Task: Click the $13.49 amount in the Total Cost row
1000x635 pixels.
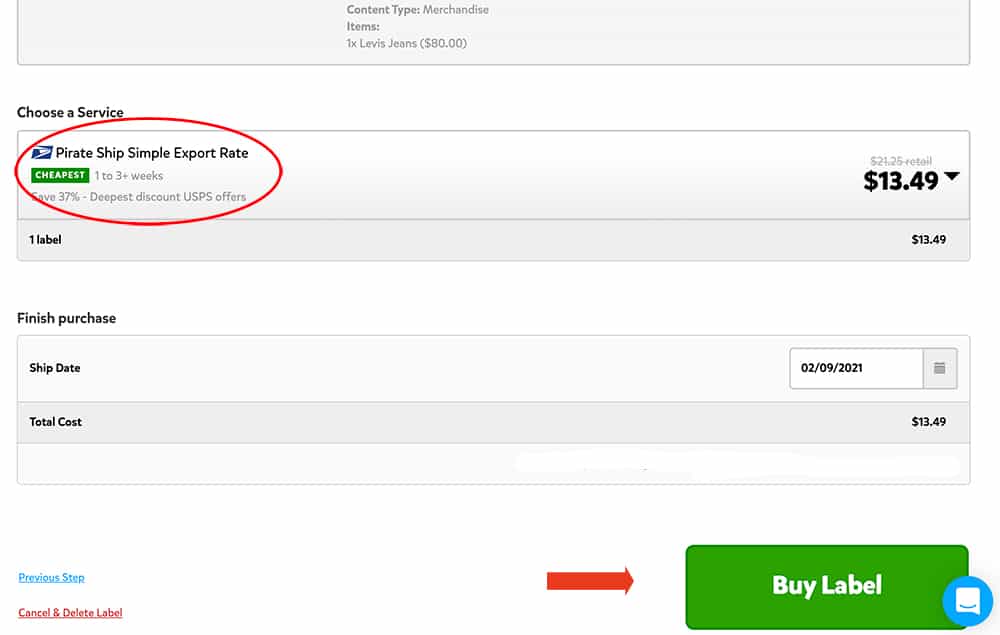Action: click(x=929, y=422)
